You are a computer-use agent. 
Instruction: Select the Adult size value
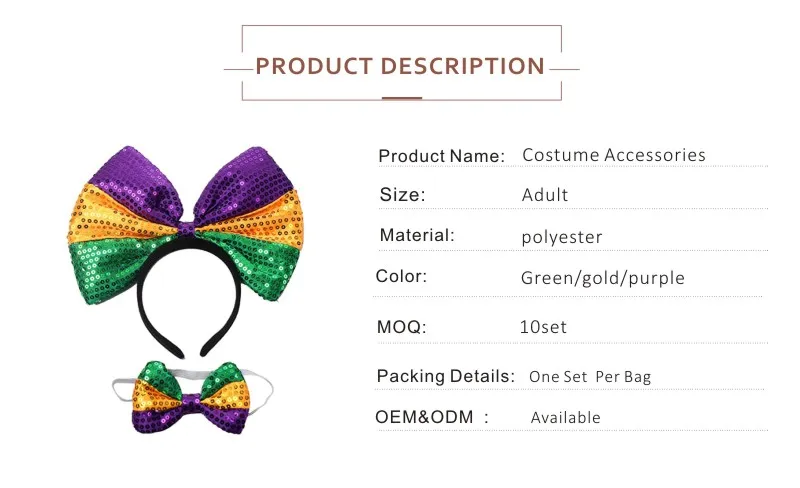[x=545, y=195]
